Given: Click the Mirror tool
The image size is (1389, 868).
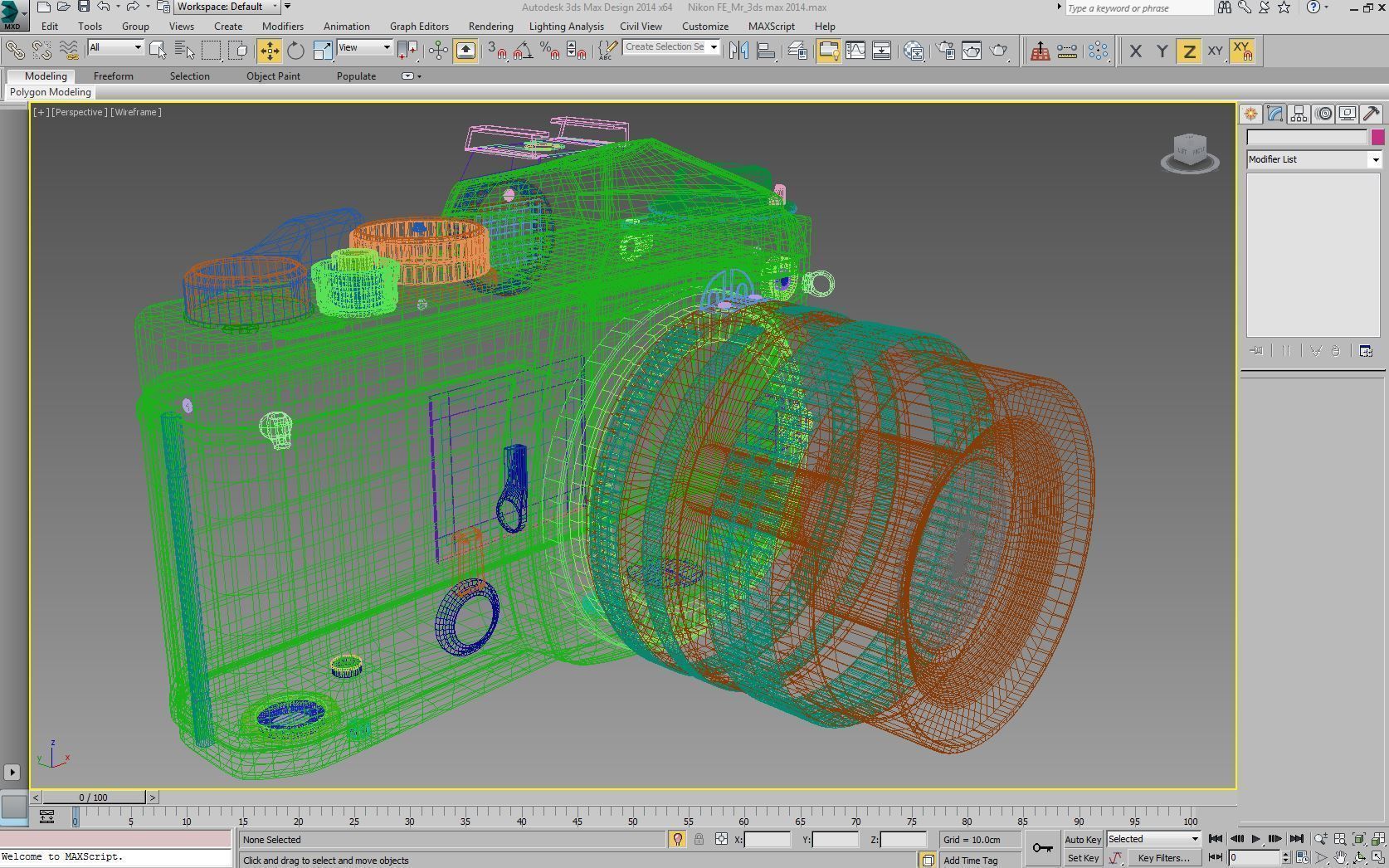Looking at the screenshot, I should pyautogui.click(x=738, y=51).
